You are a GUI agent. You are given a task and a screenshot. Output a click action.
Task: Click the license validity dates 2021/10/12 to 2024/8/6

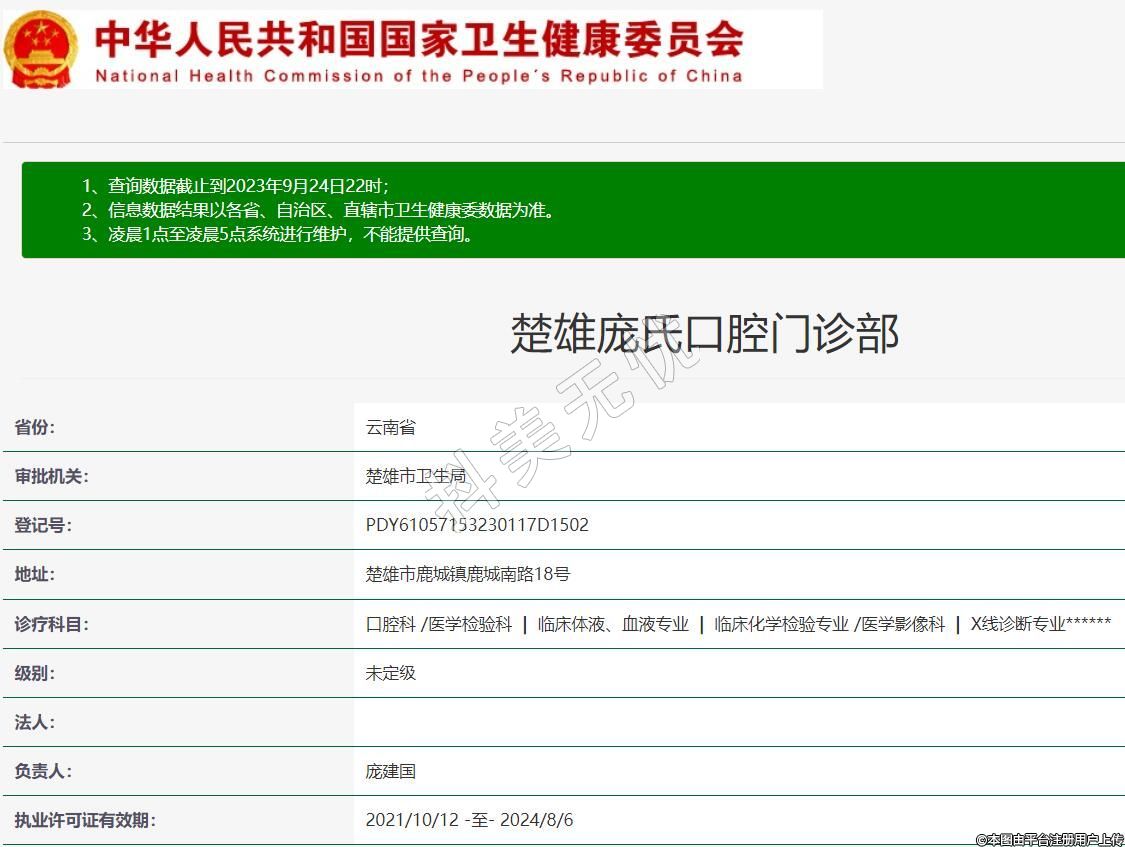point(469,820)
